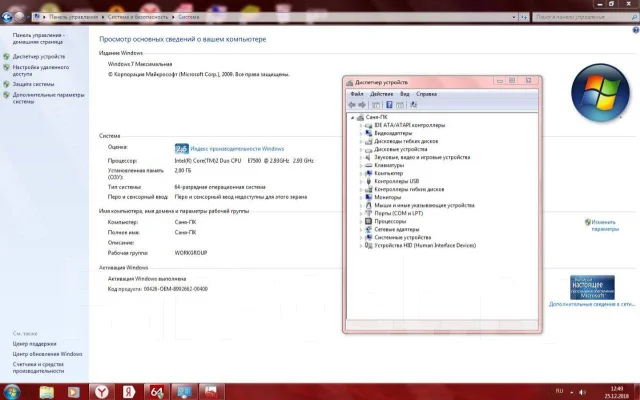
Task: Click the help question mark icon at top right
Action: click(636, 30)
